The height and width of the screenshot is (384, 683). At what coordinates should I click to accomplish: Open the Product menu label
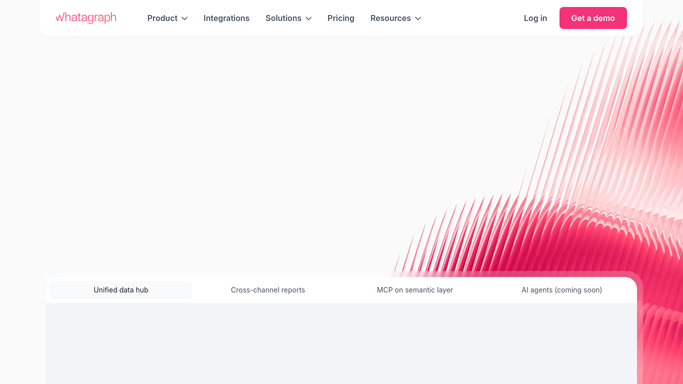click(x=162, y=18)
